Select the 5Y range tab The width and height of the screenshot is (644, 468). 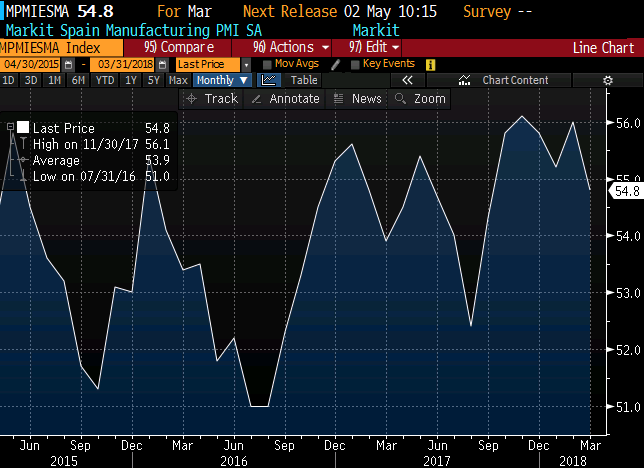point(153,80)
